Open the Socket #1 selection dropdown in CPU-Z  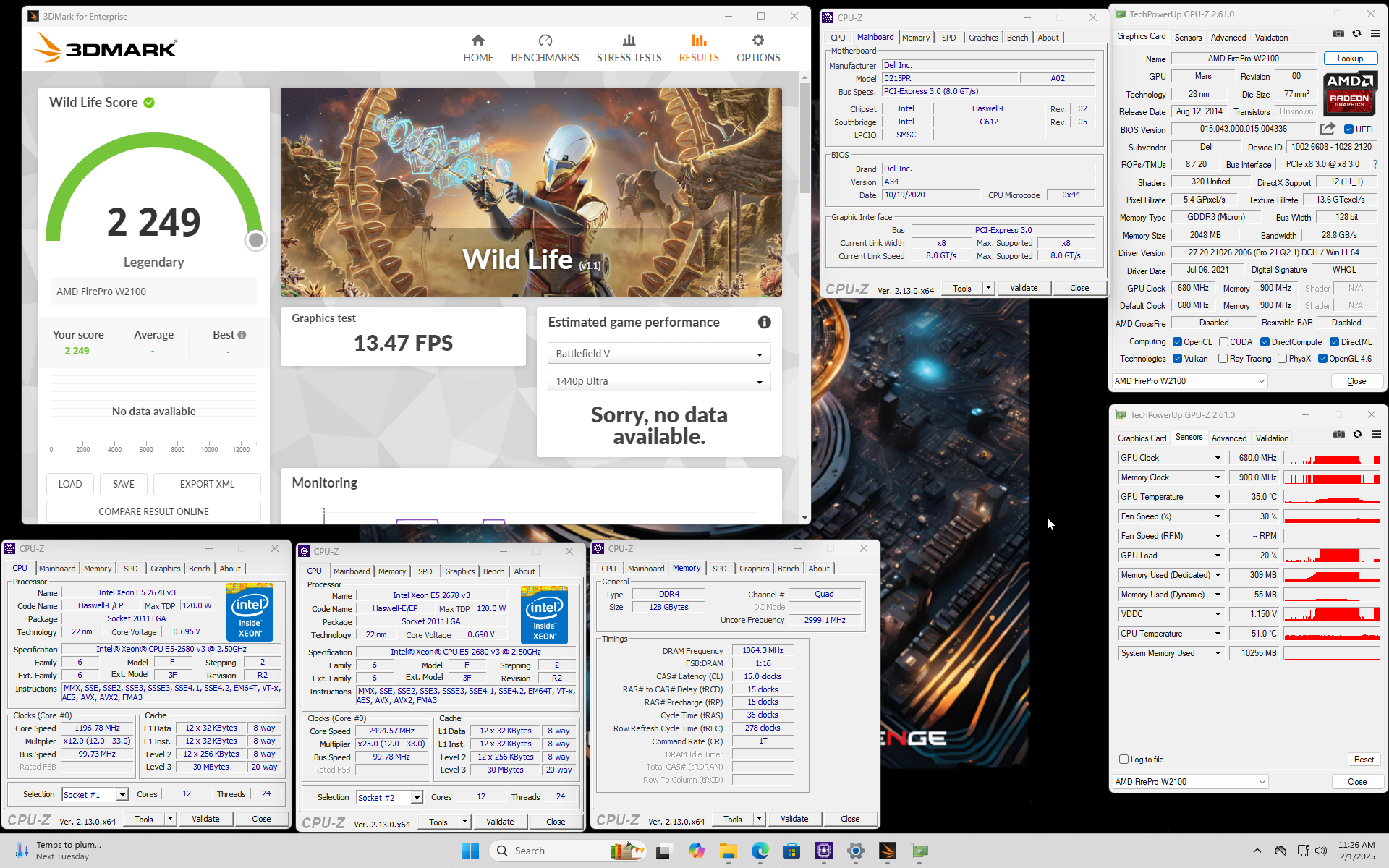(x=95, y=795)
